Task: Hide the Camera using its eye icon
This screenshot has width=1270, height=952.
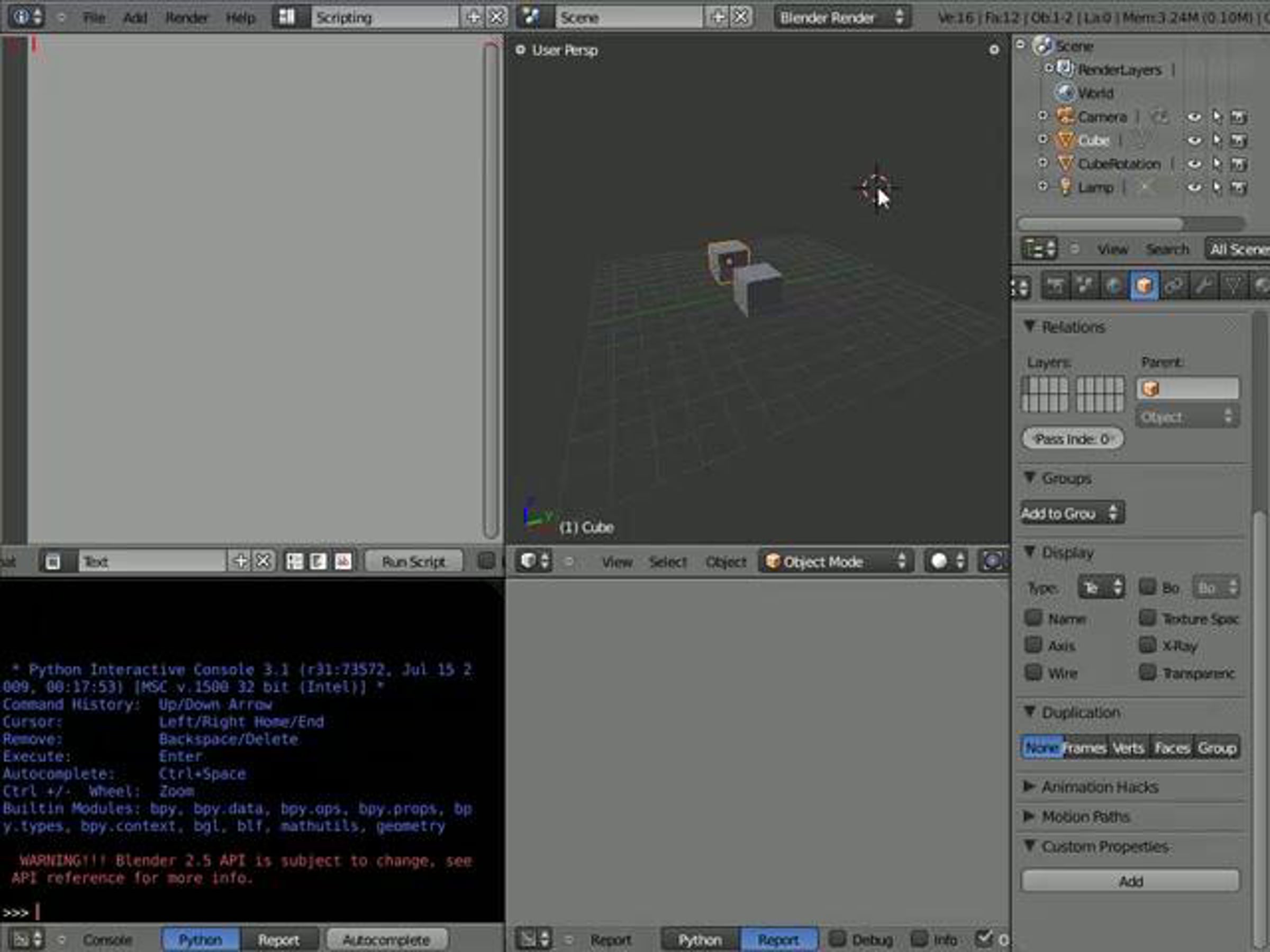Action: 1194,117
